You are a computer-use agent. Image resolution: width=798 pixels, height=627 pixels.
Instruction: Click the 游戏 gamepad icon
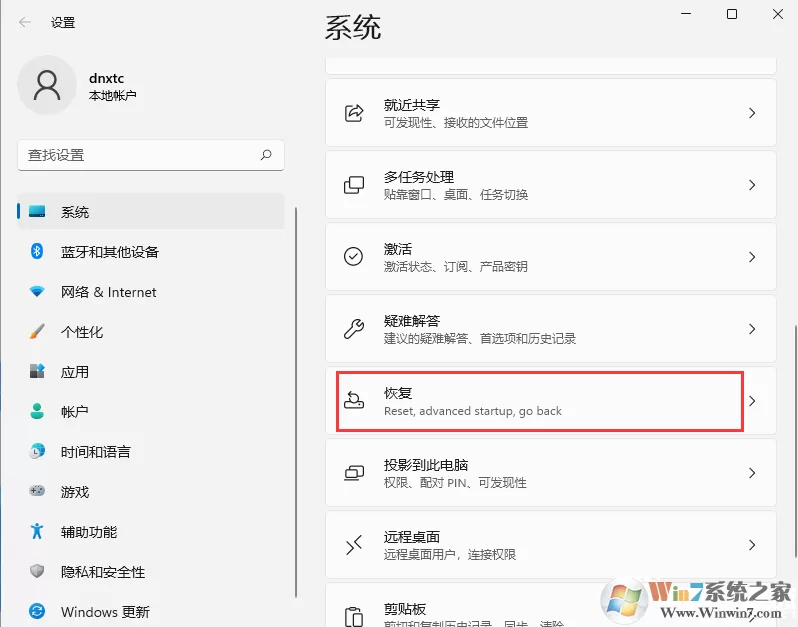tap(37, 491)
